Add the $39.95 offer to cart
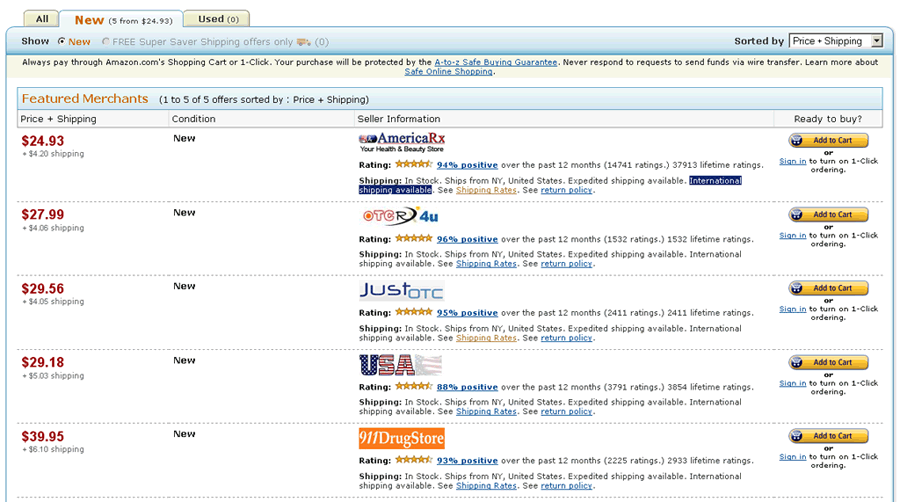The height and width of the screenshot is (502, 900). point(828,436)
